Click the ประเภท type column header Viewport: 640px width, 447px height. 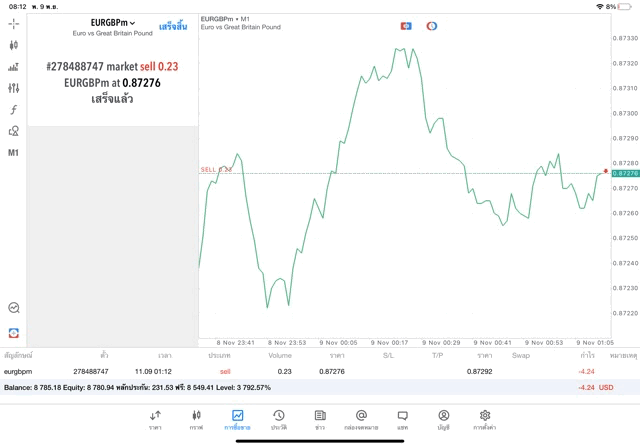tap(220, 356)
